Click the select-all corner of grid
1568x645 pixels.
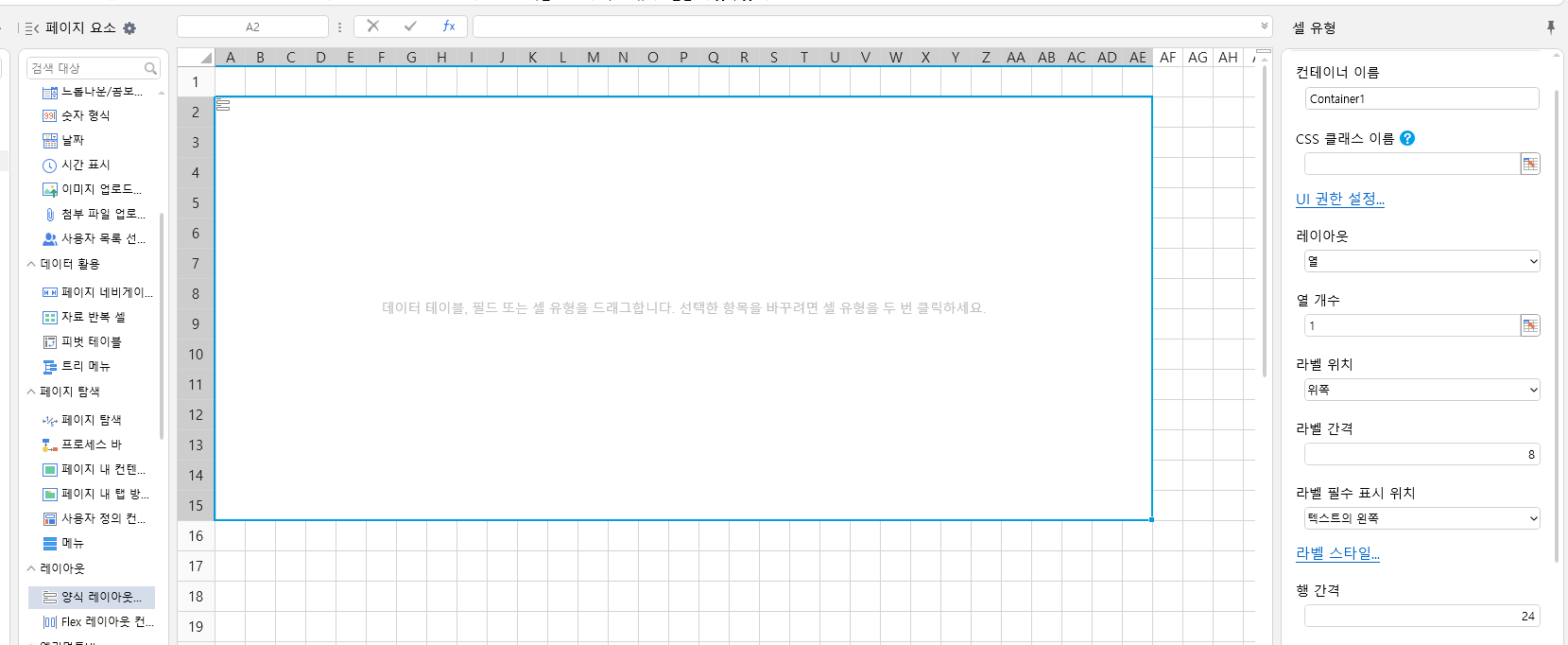click(196, 58)
